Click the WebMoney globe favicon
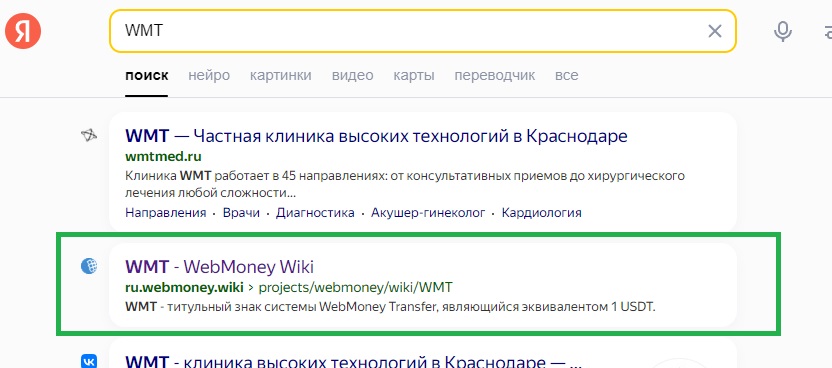 [89, 266]
